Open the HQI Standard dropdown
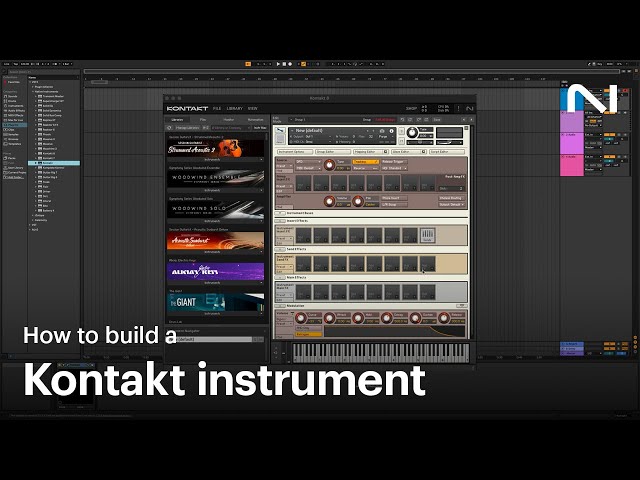 tap(394, 168)
